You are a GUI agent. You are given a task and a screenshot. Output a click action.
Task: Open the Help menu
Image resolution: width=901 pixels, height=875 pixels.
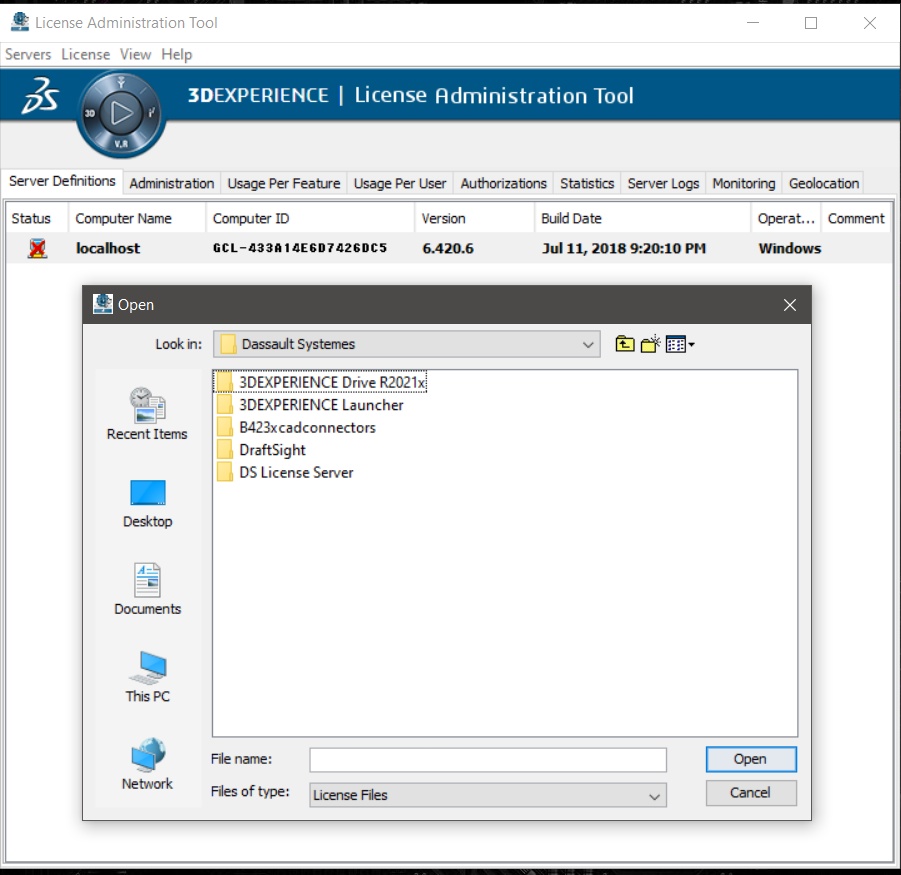[176, 55]
